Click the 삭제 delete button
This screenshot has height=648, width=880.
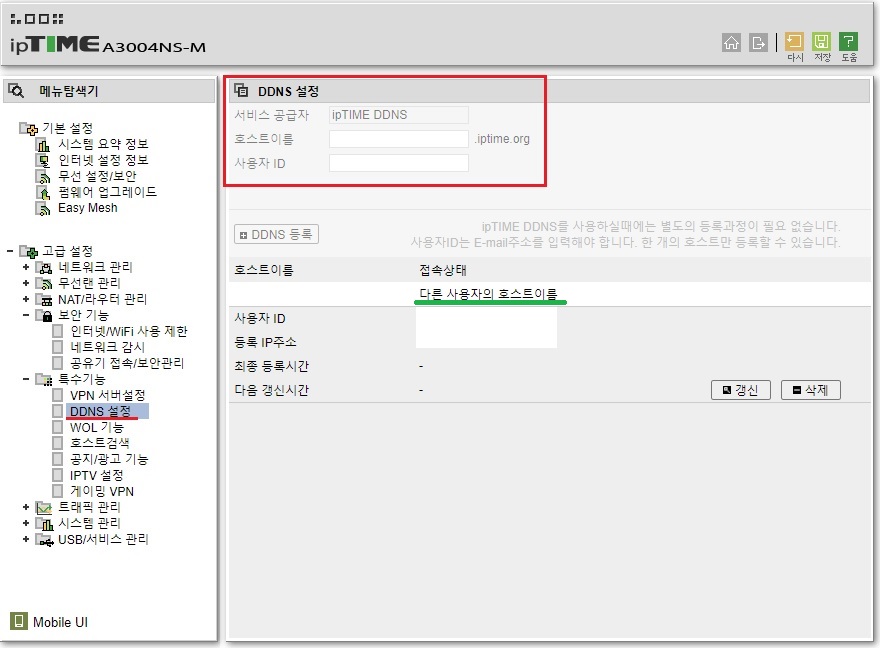point(810,390)
